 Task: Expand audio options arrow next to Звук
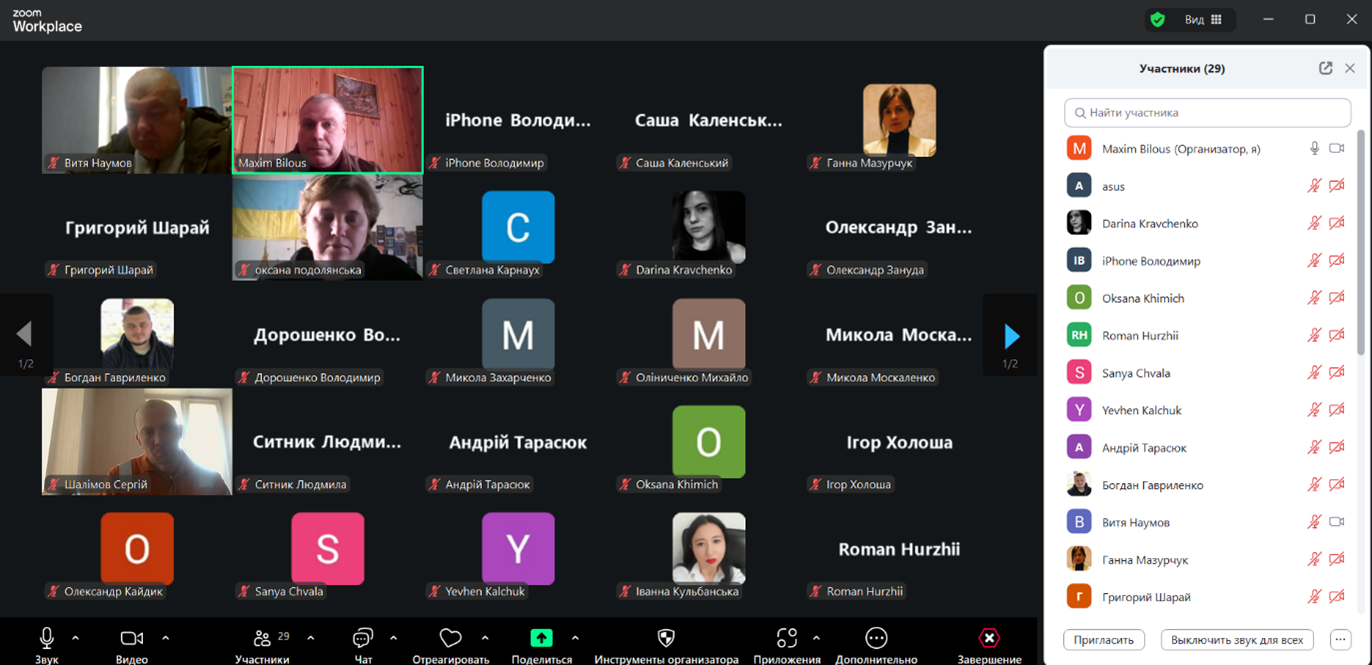coord(76,638)
